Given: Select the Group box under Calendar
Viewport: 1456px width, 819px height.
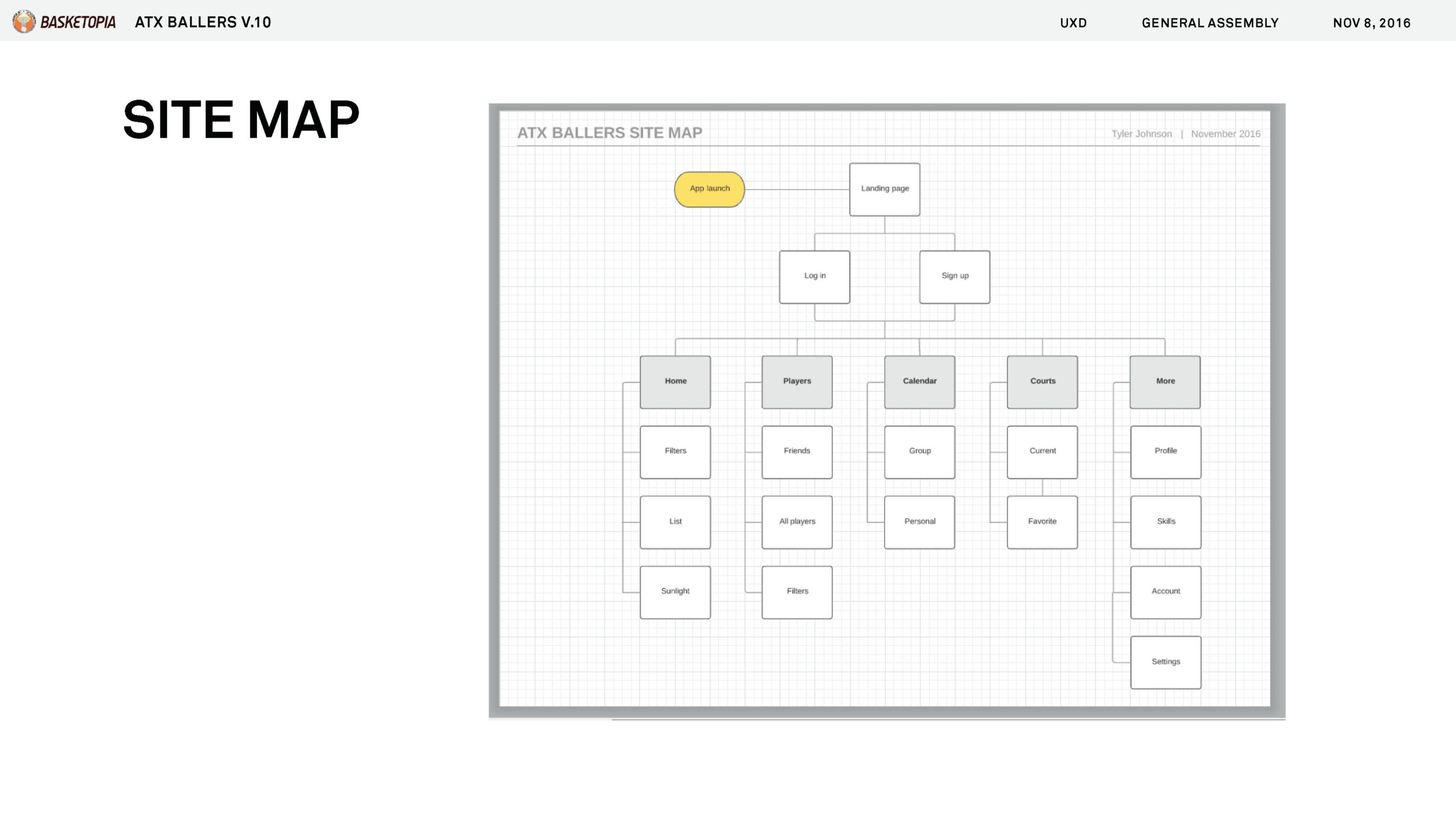Looking at the screenshot, I should 919,452.
